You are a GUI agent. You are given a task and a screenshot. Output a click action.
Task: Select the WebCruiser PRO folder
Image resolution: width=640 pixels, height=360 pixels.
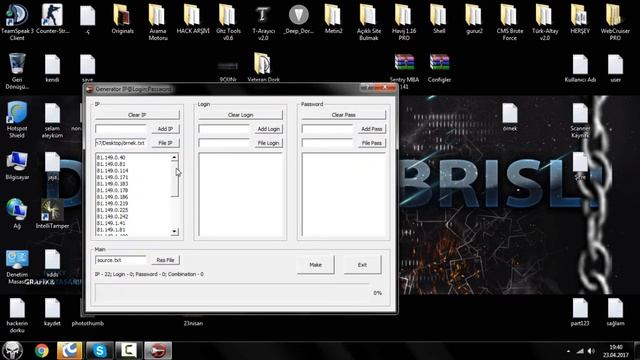tap(615, 21)
